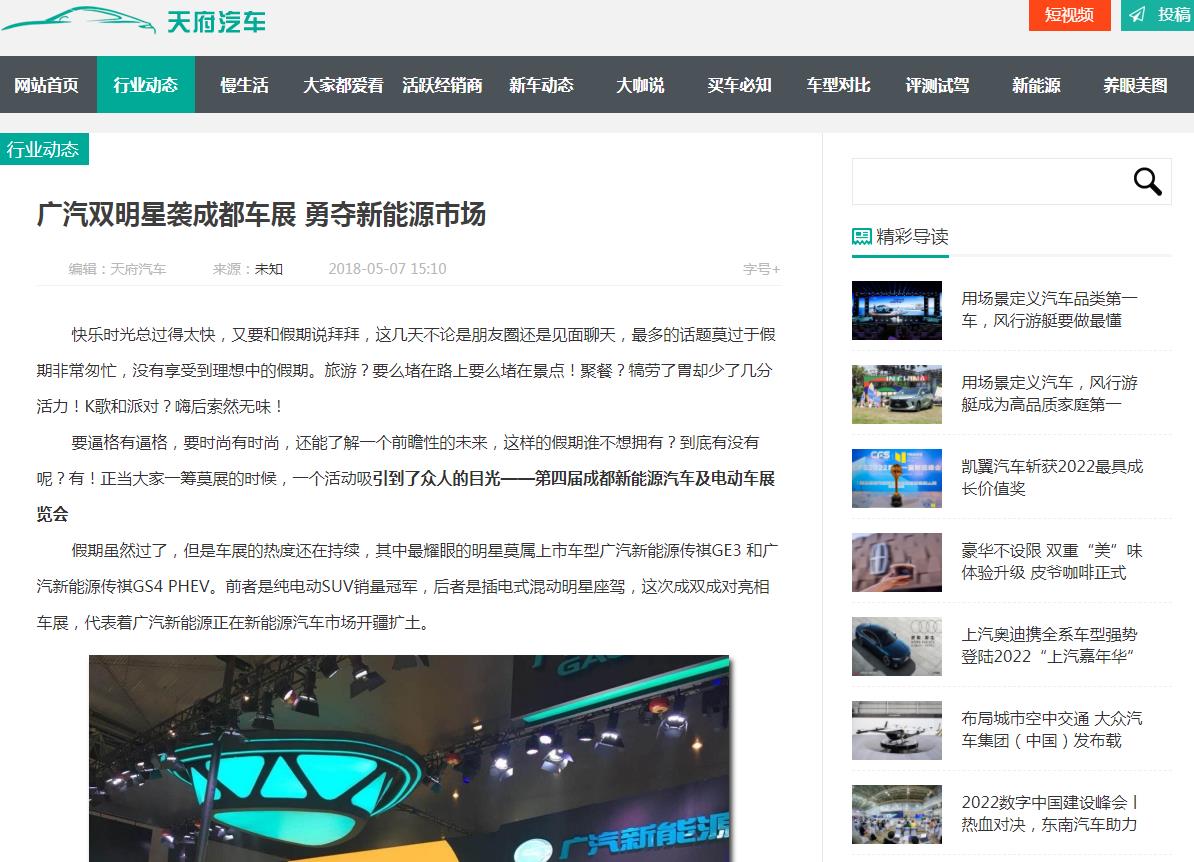Open 车型对比 in the nav bar
Image resolution: width=1194 pixels, height=862 pixels.
pos(838,85)
